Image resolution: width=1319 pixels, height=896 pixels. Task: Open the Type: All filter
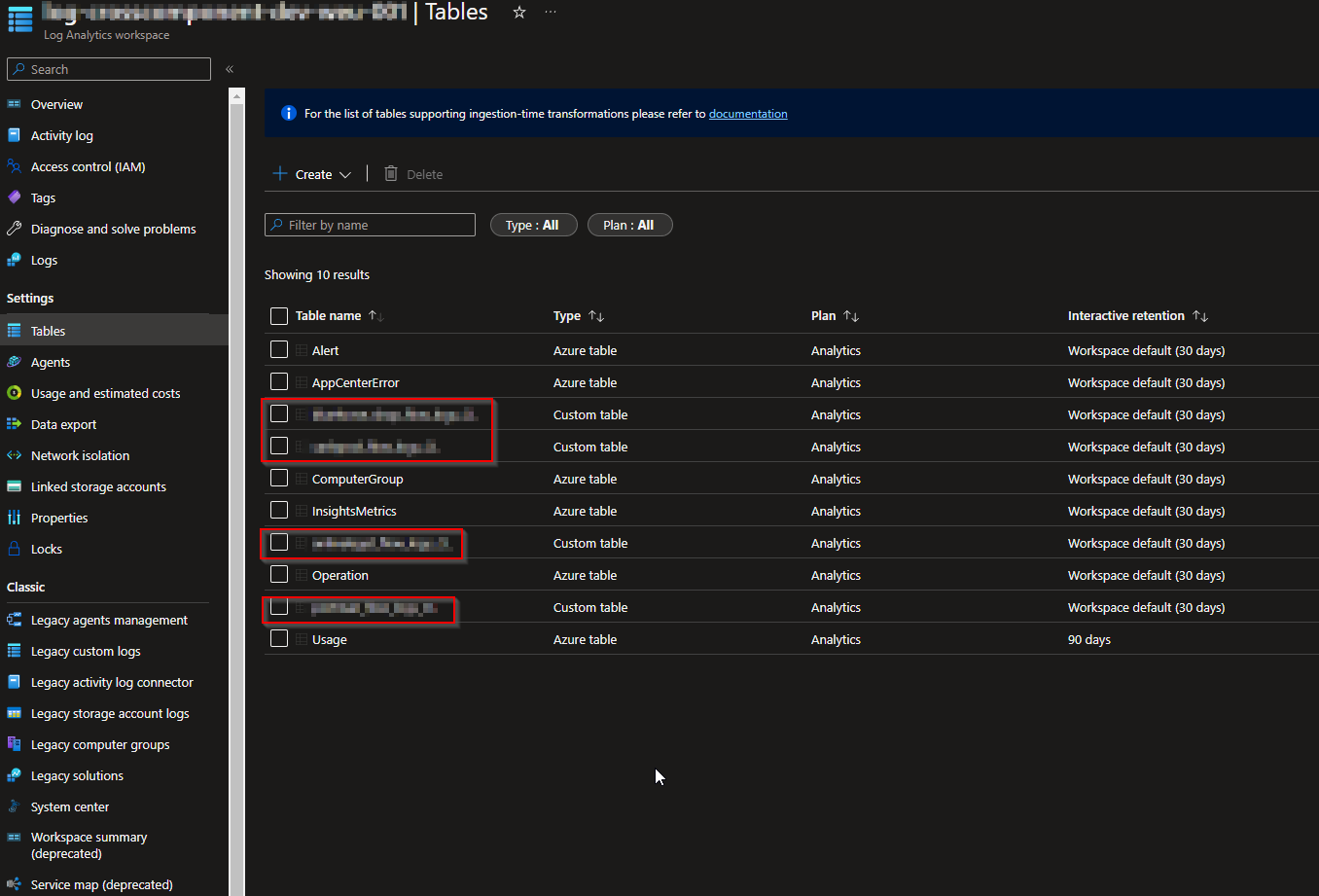click(533, 224)
